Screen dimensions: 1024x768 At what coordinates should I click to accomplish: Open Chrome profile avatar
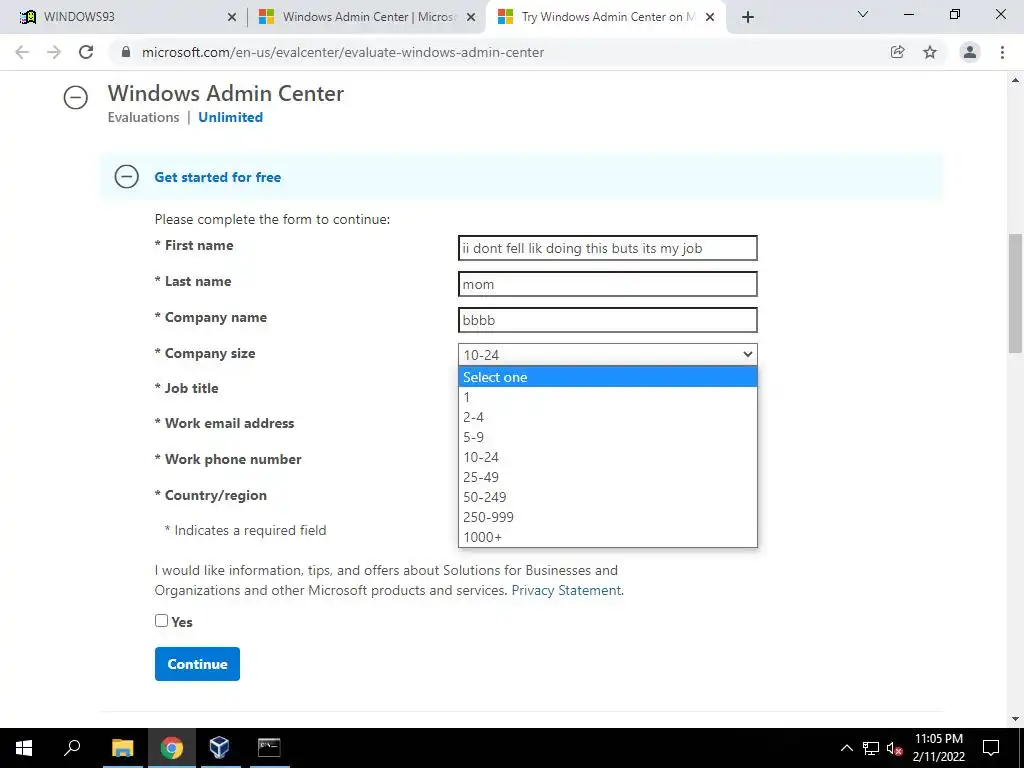pos(970,52)
